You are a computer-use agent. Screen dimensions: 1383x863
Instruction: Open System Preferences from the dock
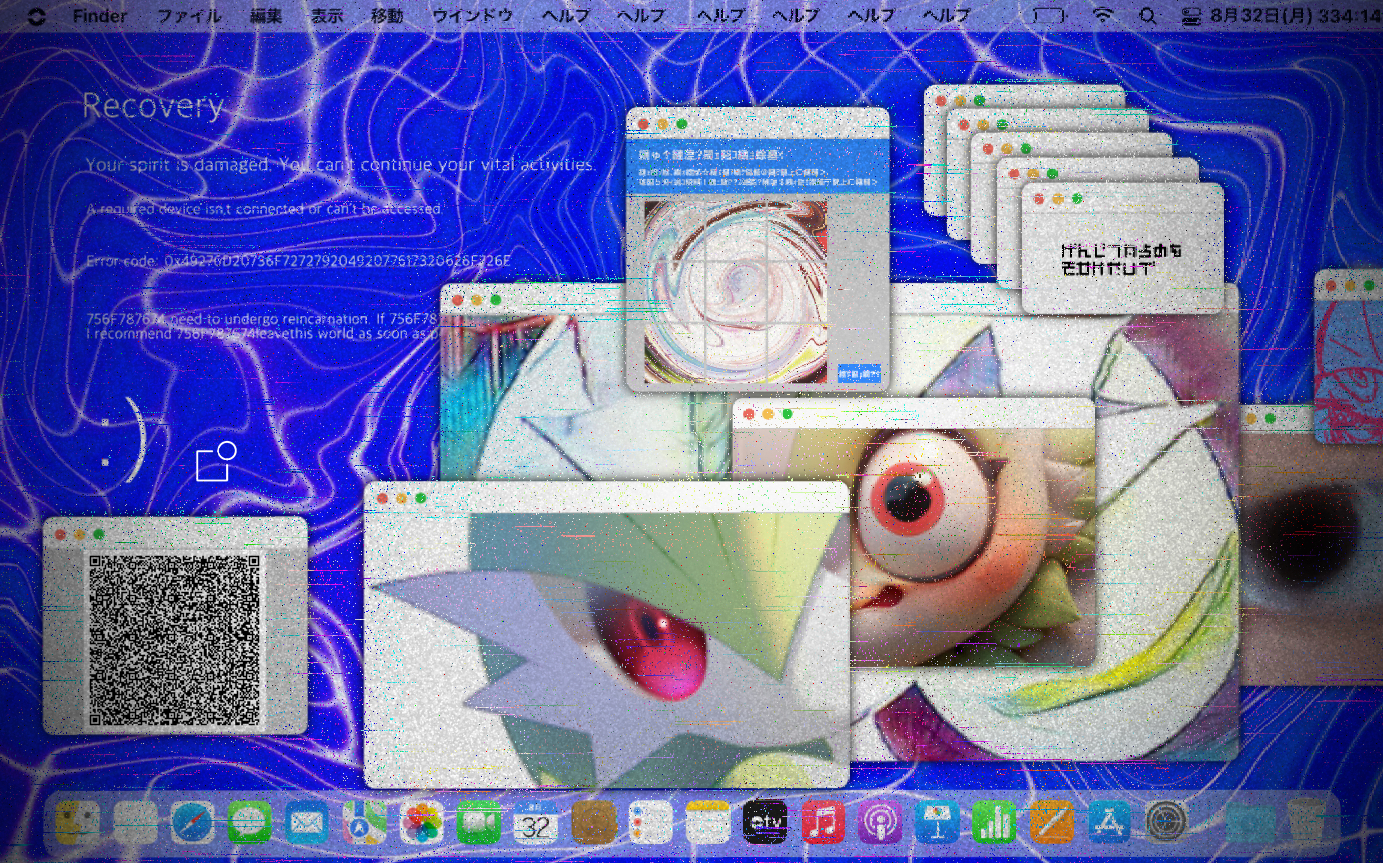[1166, 822]
